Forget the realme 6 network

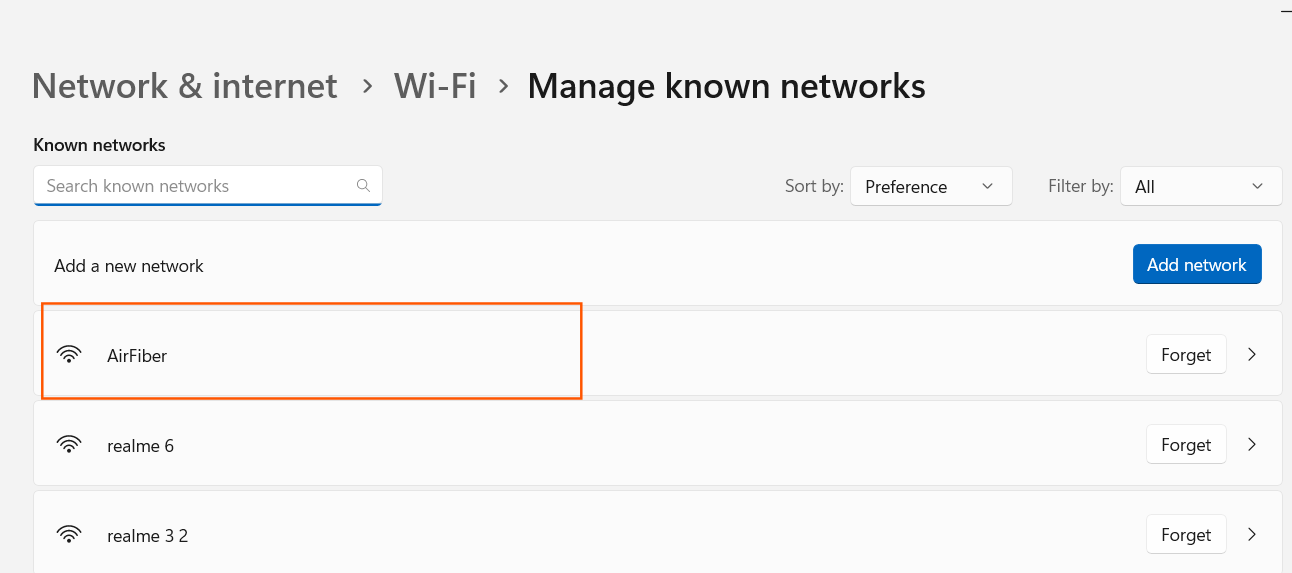pyautogui.click(x=1186, y=444)
